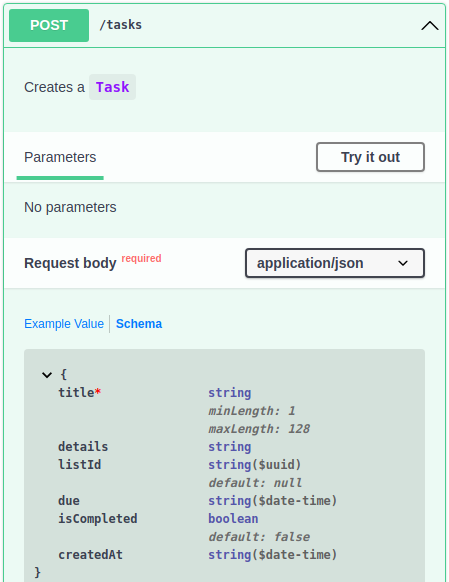Screen dimensions: 449x582
Task: Click the string($date-time) type of createdAt
Action: (x=273, y=555)
